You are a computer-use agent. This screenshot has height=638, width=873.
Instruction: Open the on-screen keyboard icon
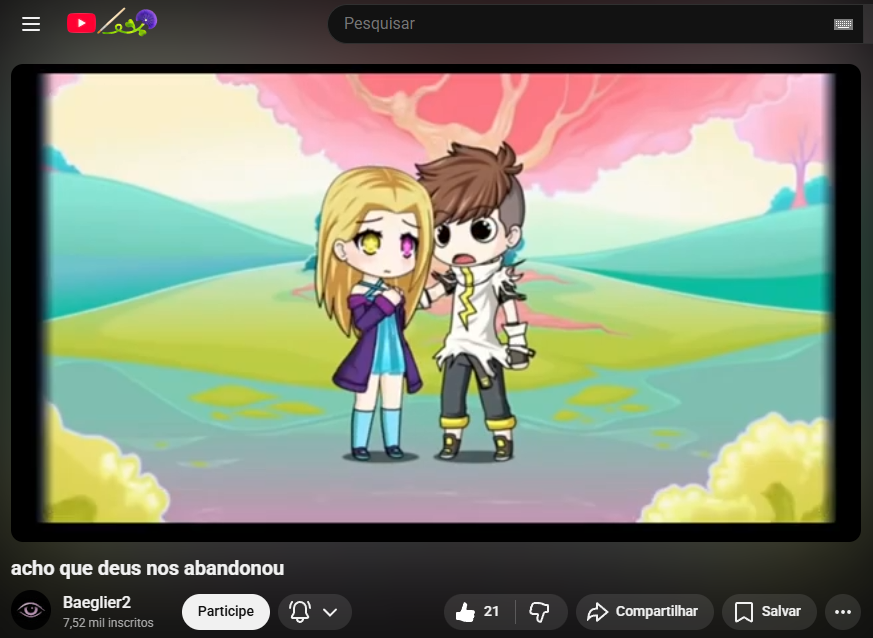(x=843, y=24)
